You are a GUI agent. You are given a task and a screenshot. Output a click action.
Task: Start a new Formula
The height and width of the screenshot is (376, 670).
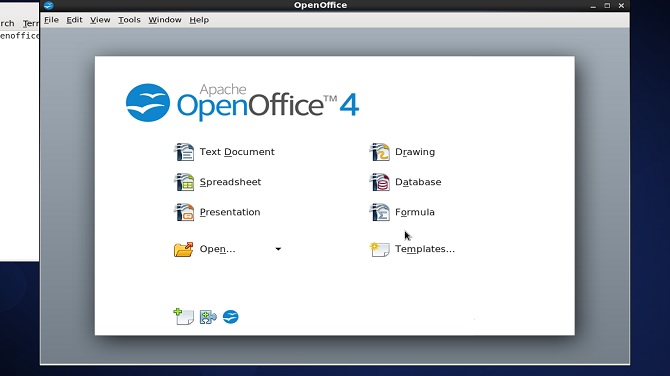pos(414,212)
